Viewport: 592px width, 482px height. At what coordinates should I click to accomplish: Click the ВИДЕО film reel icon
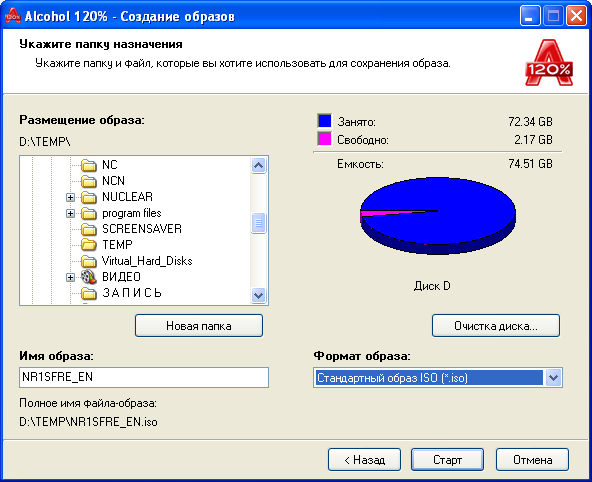tap(88, 277)
